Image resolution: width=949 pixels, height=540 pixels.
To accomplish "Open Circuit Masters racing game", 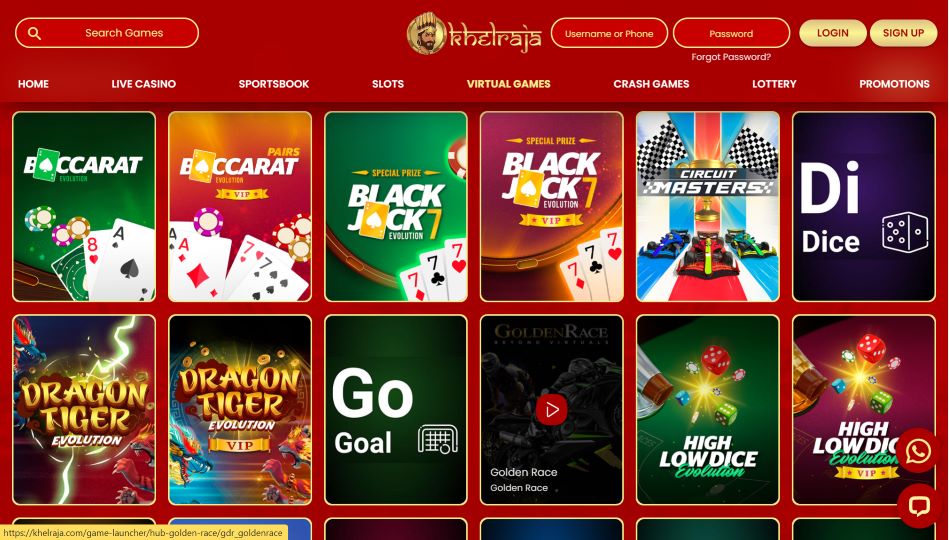I will (708, 206).
